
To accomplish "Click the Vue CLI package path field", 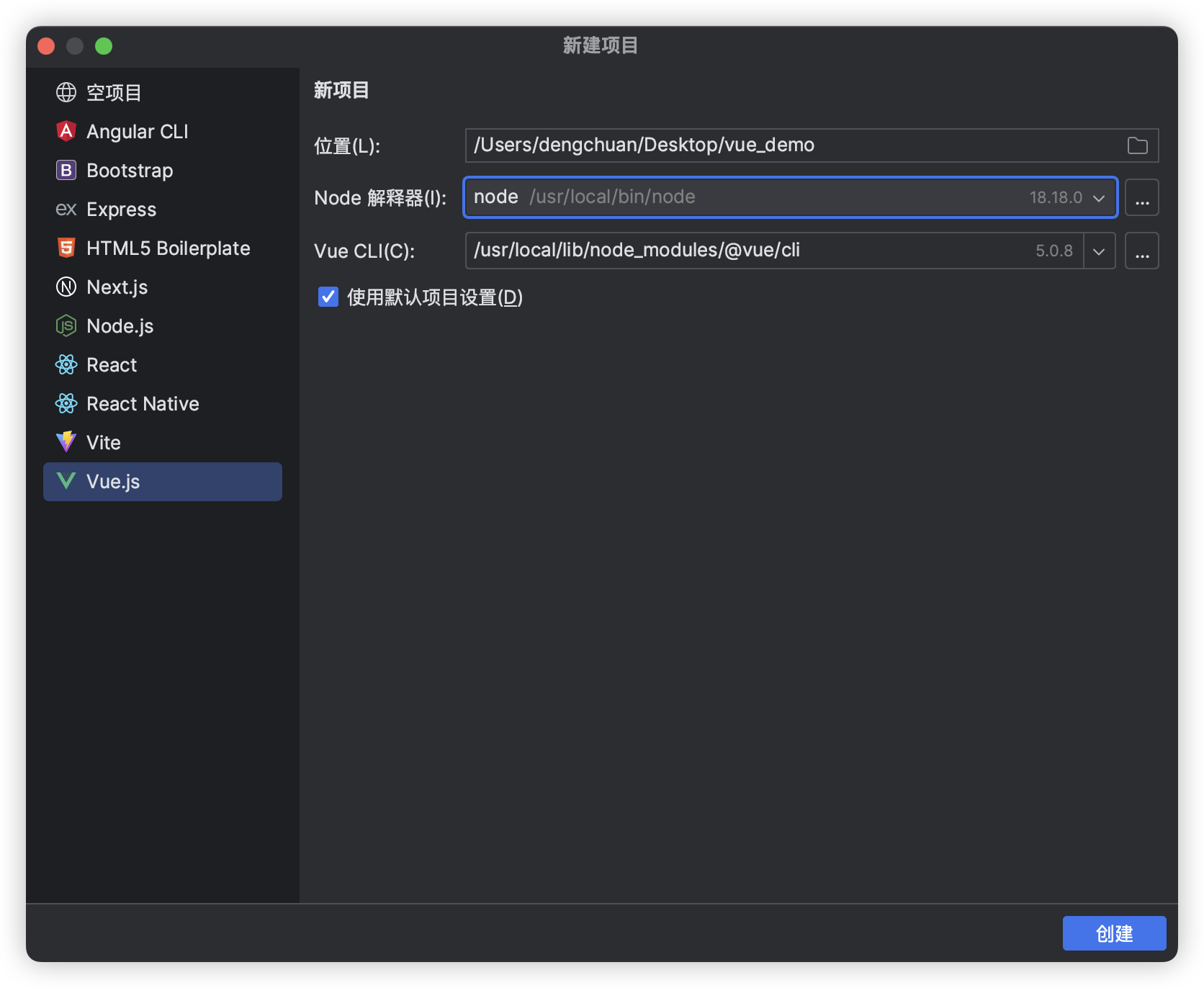I will click(749, 251).
